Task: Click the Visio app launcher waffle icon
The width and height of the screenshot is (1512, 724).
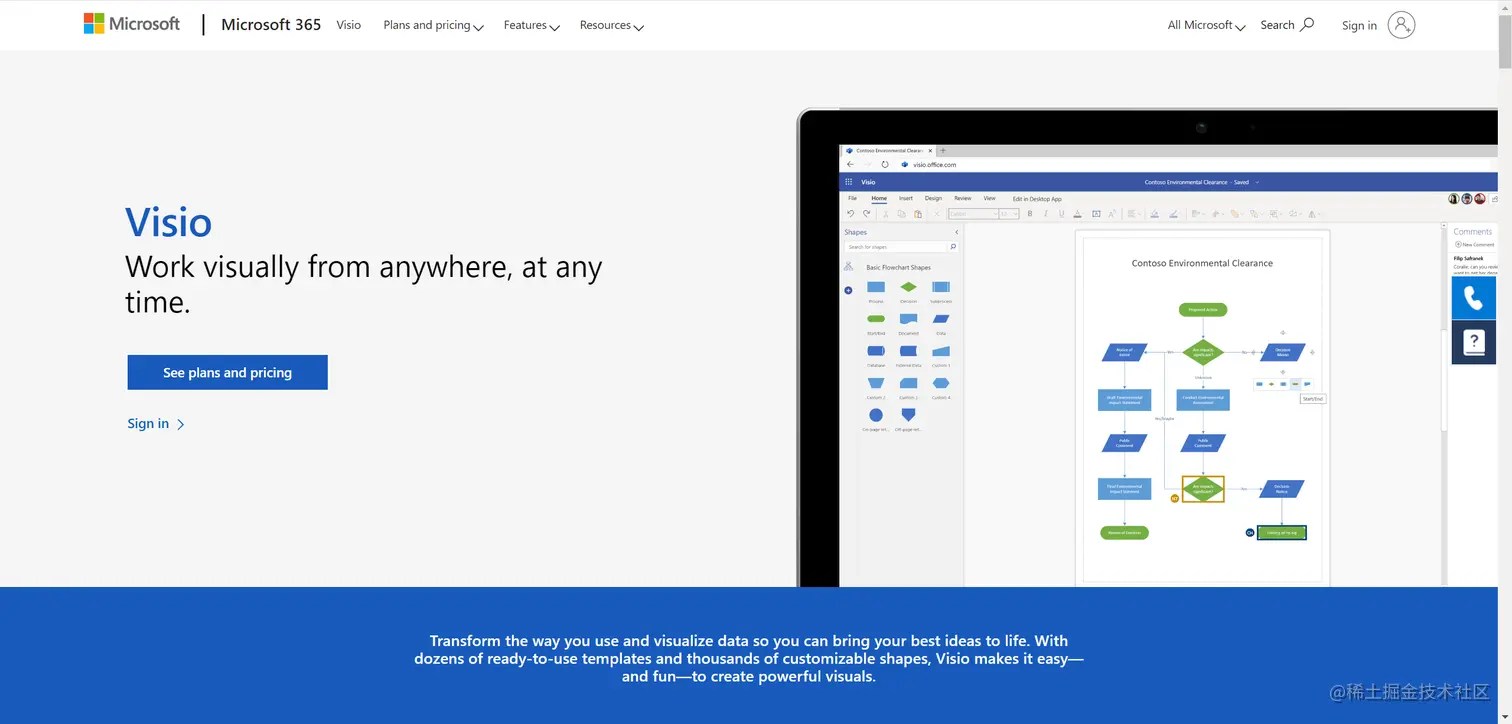Action: coord(849,182)
